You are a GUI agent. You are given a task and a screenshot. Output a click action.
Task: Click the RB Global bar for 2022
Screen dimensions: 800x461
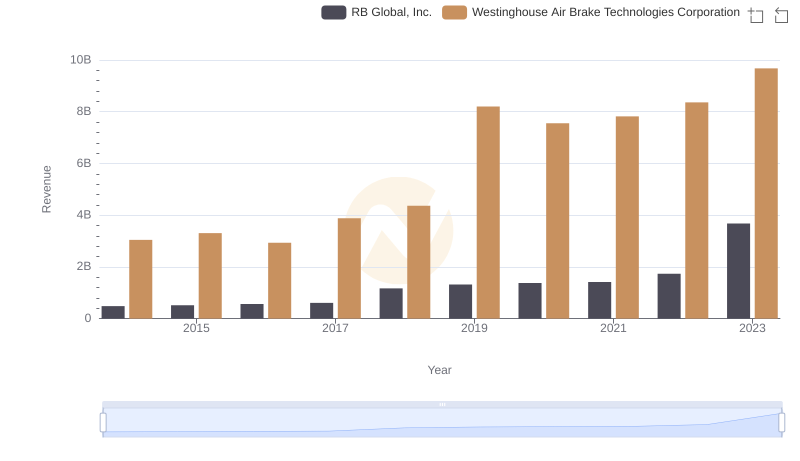tap(669, 296)
